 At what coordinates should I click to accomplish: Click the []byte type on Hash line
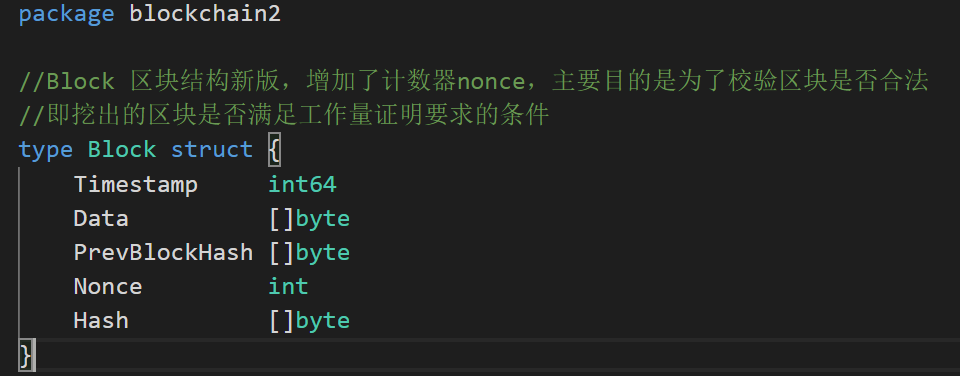point(309,321)
